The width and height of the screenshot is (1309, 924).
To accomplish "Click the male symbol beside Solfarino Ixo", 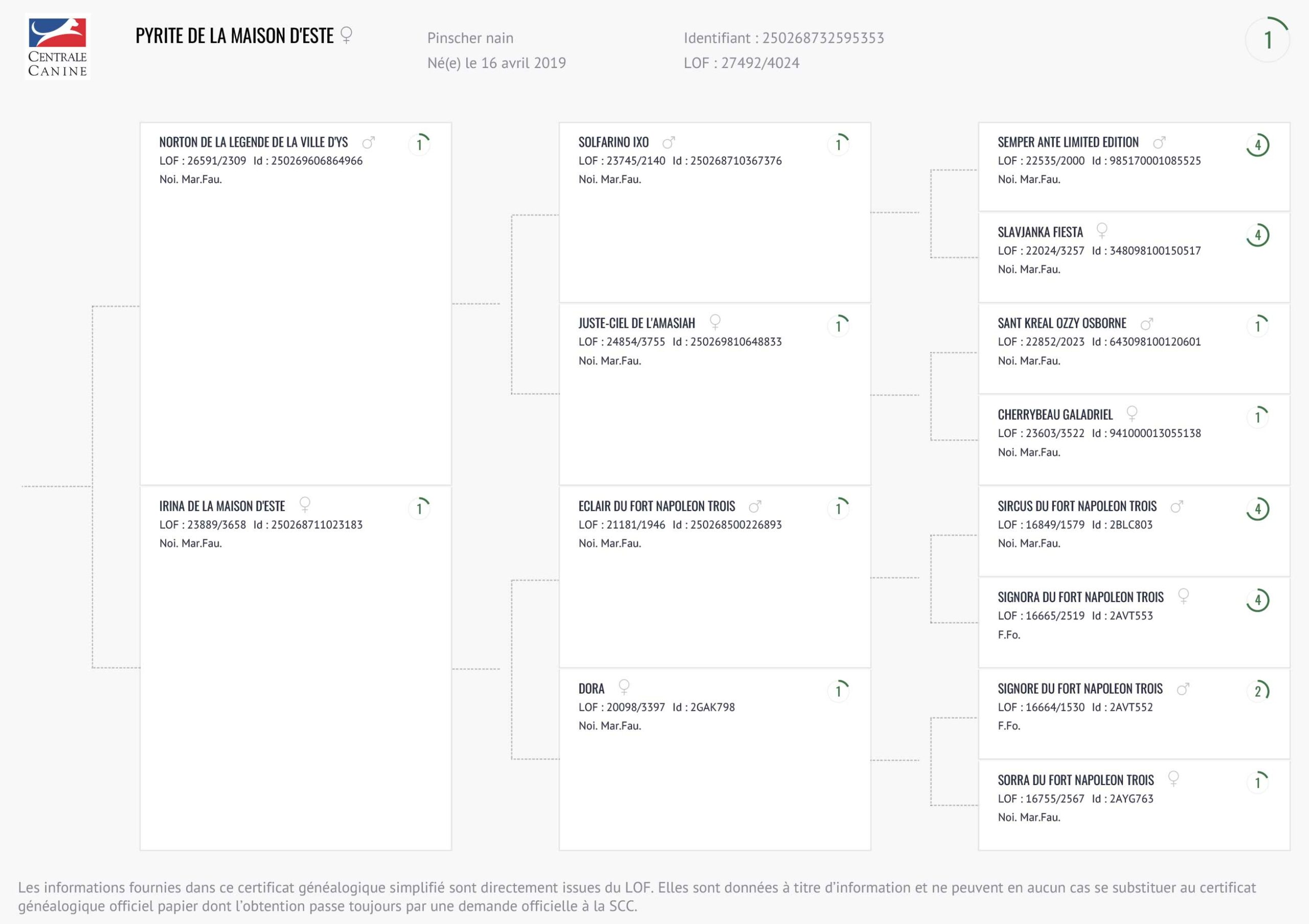I will 669,142.
